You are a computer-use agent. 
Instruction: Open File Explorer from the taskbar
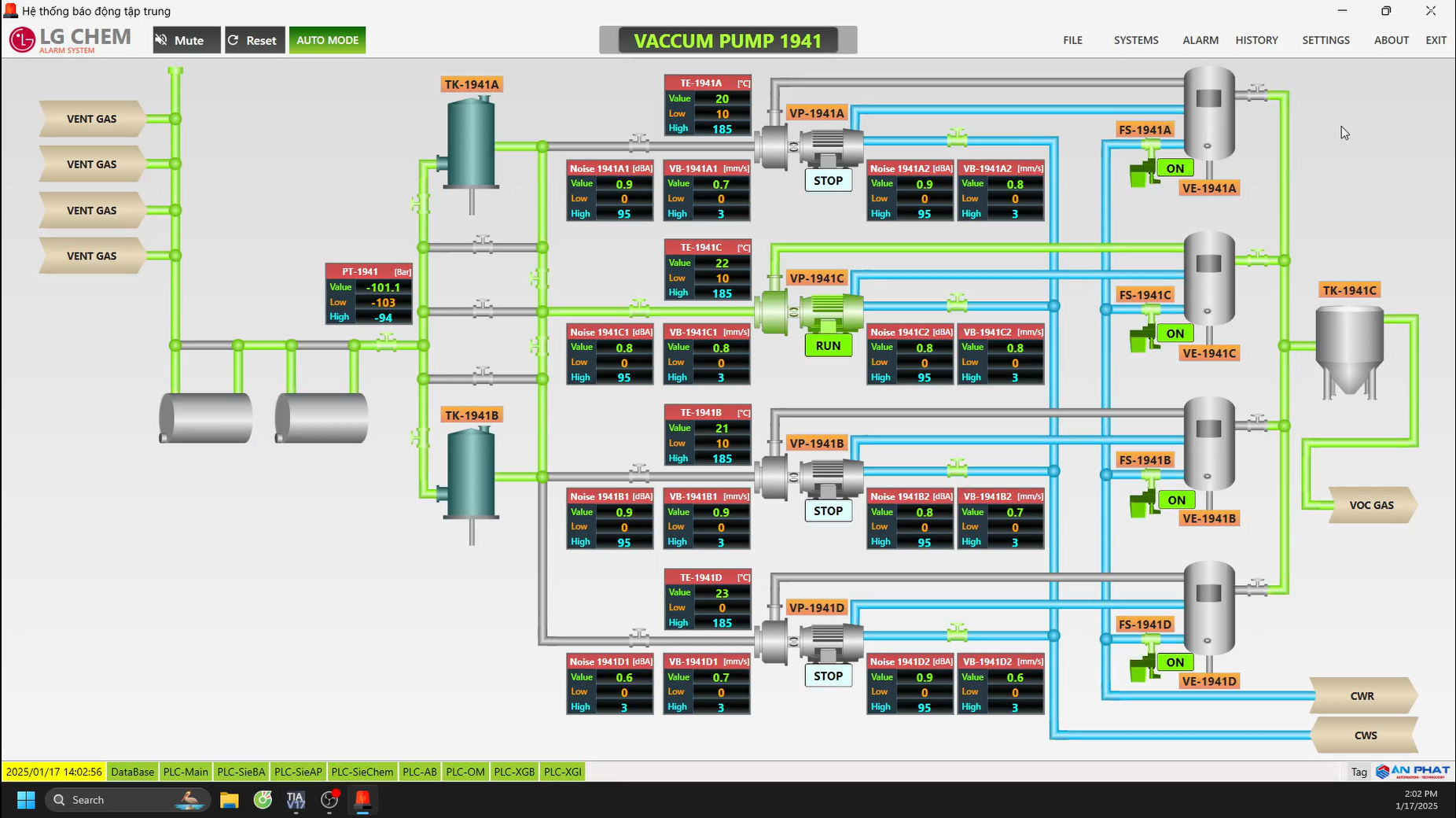pos(229,800)
